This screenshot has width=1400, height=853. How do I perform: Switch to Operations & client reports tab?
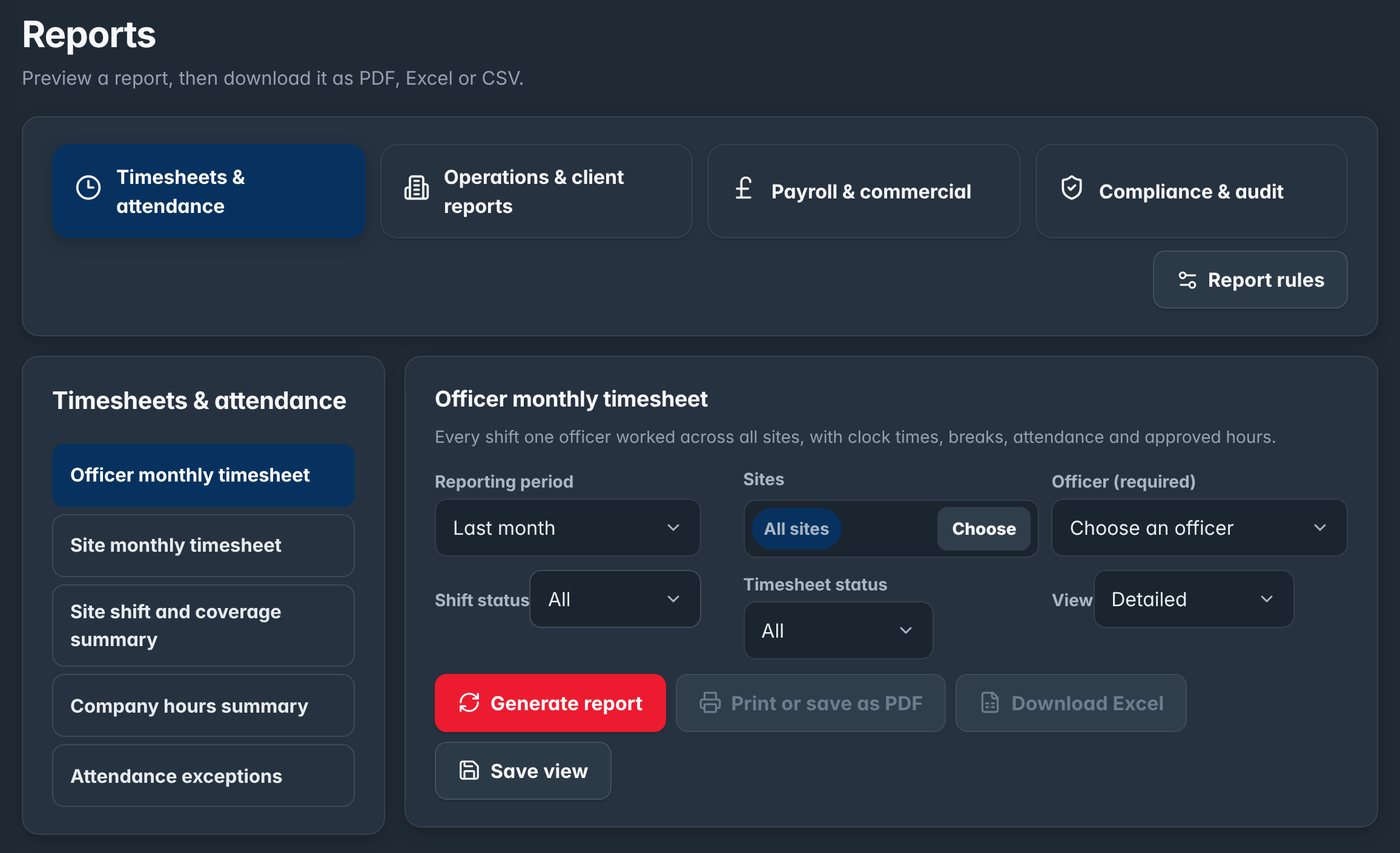click(536, 191)
